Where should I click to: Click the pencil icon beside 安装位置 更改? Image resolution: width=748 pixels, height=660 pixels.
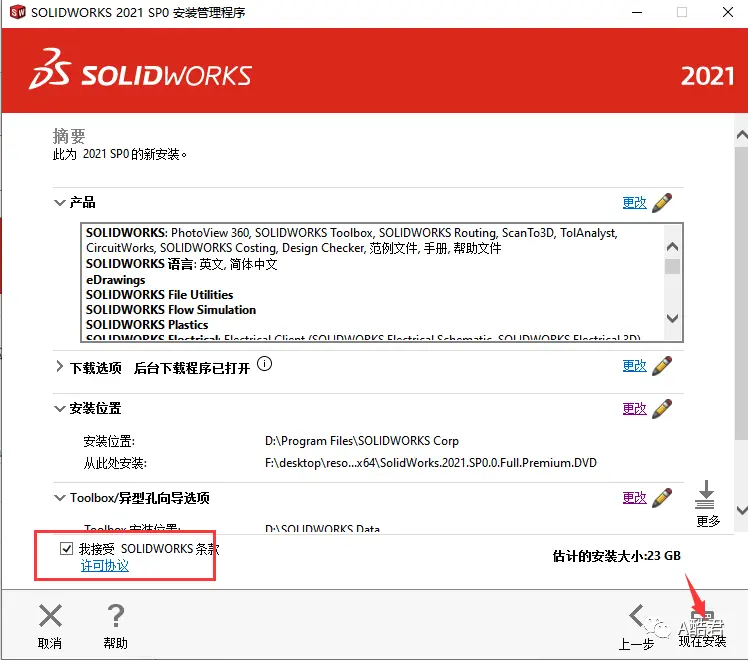click(662, 409)
